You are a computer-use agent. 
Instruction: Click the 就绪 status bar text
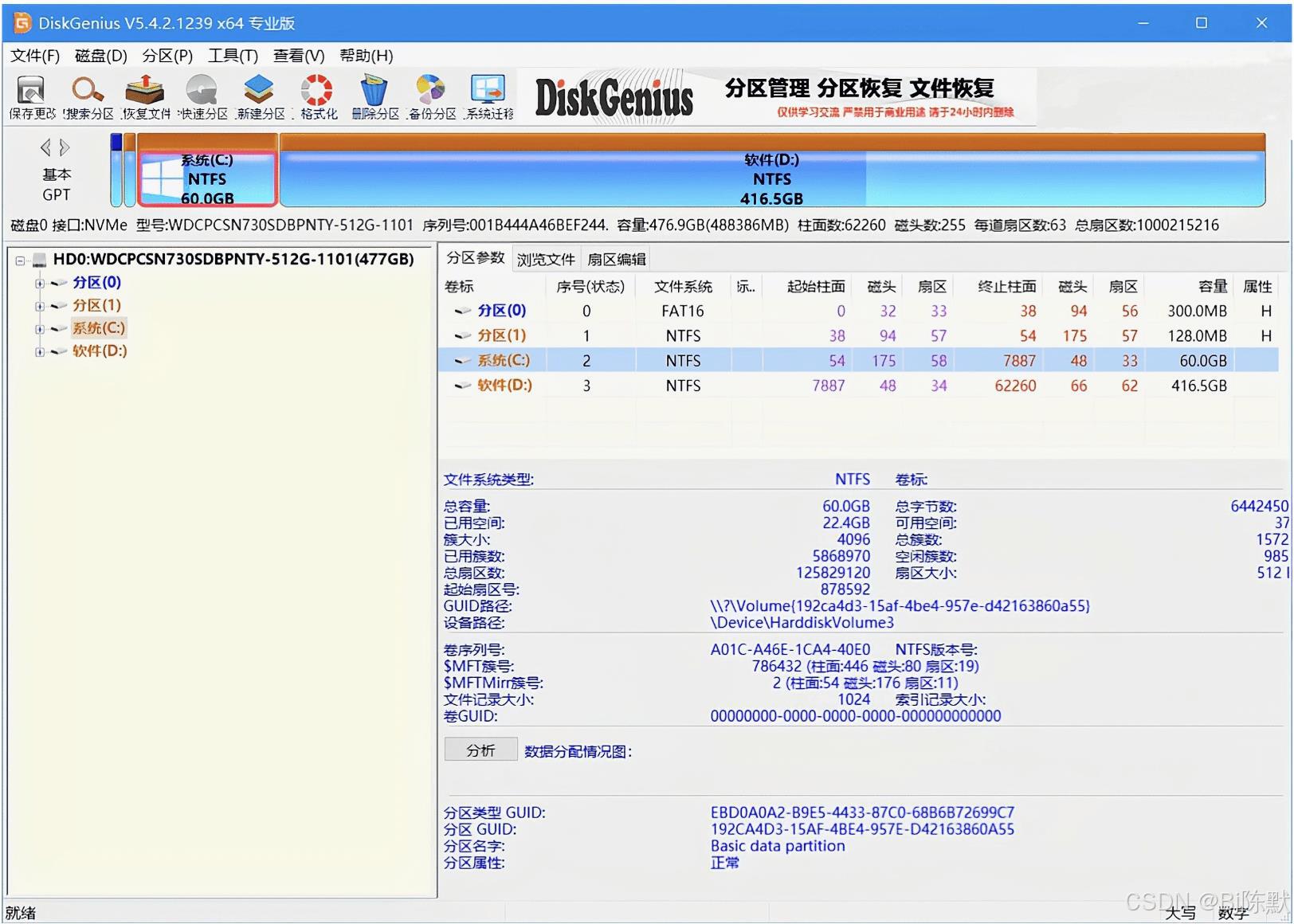click(21, 913)
